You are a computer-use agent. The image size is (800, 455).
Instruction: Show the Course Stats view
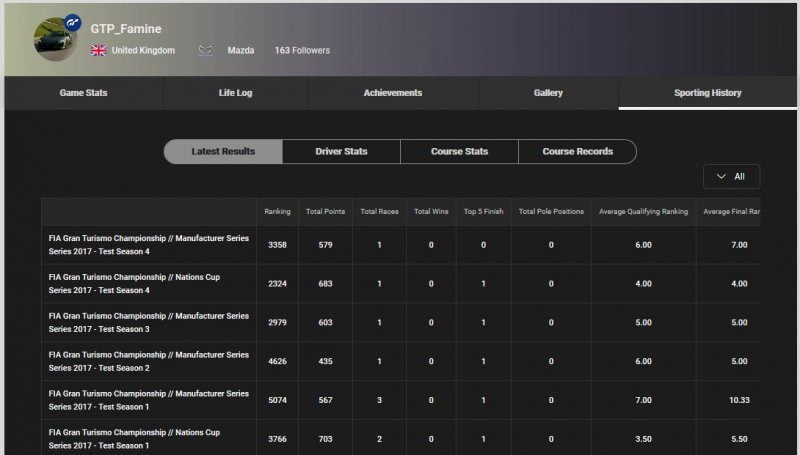459,151
